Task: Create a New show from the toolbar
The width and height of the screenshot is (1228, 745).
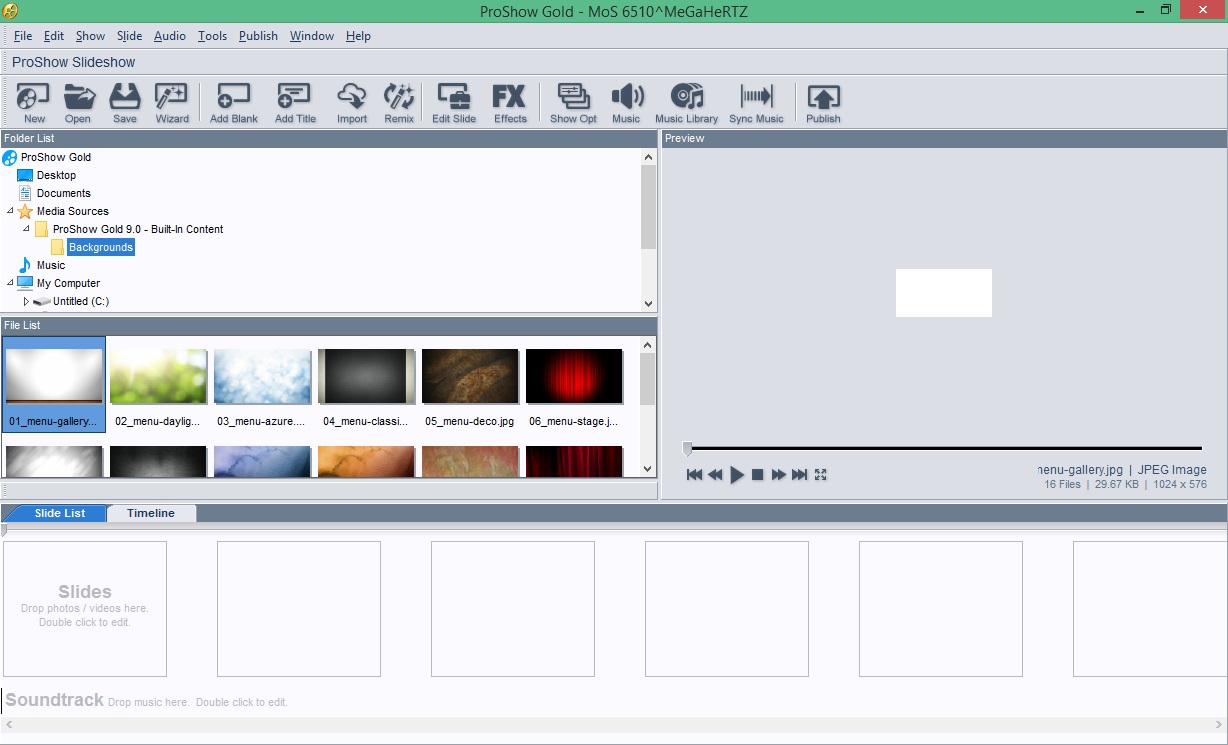Action: tap(34, 103)
